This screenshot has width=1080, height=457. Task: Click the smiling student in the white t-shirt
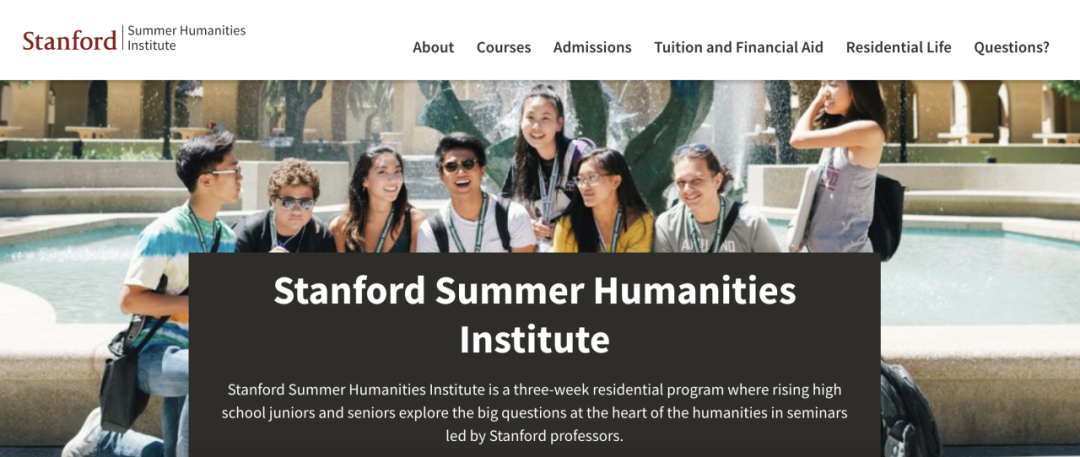(x=474, y=194)
